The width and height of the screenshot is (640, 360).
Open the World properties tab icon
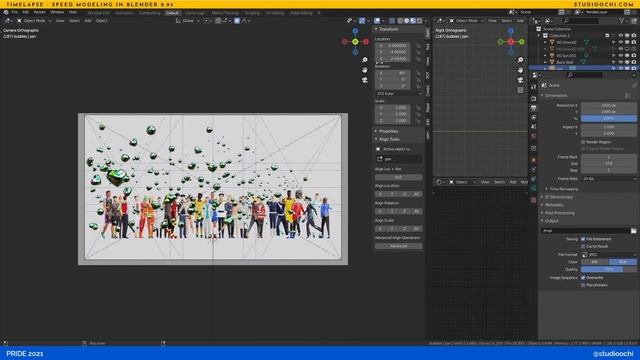pyautogui.click(x=533, y=136)
